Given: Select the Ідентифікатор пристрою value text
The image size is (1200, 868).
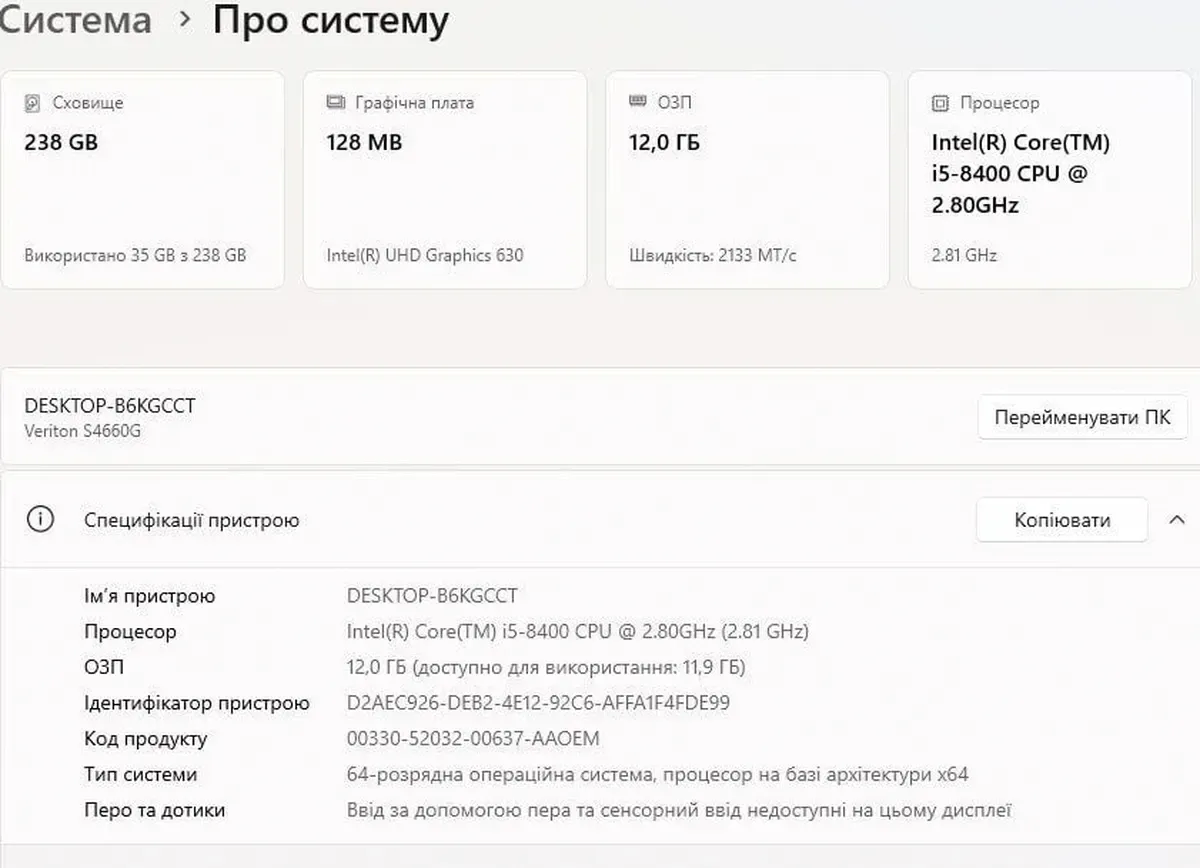Looking at the screenshot, I should [x=538, y=703].
